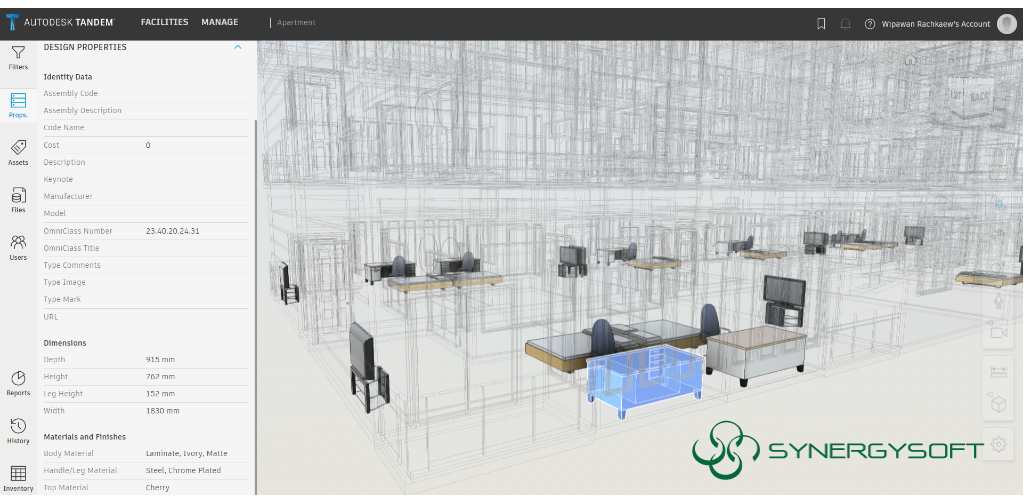This screenshot has height=501, width=1024.
Task: Open the FACILITIES menu
Action: coord(165,22)
